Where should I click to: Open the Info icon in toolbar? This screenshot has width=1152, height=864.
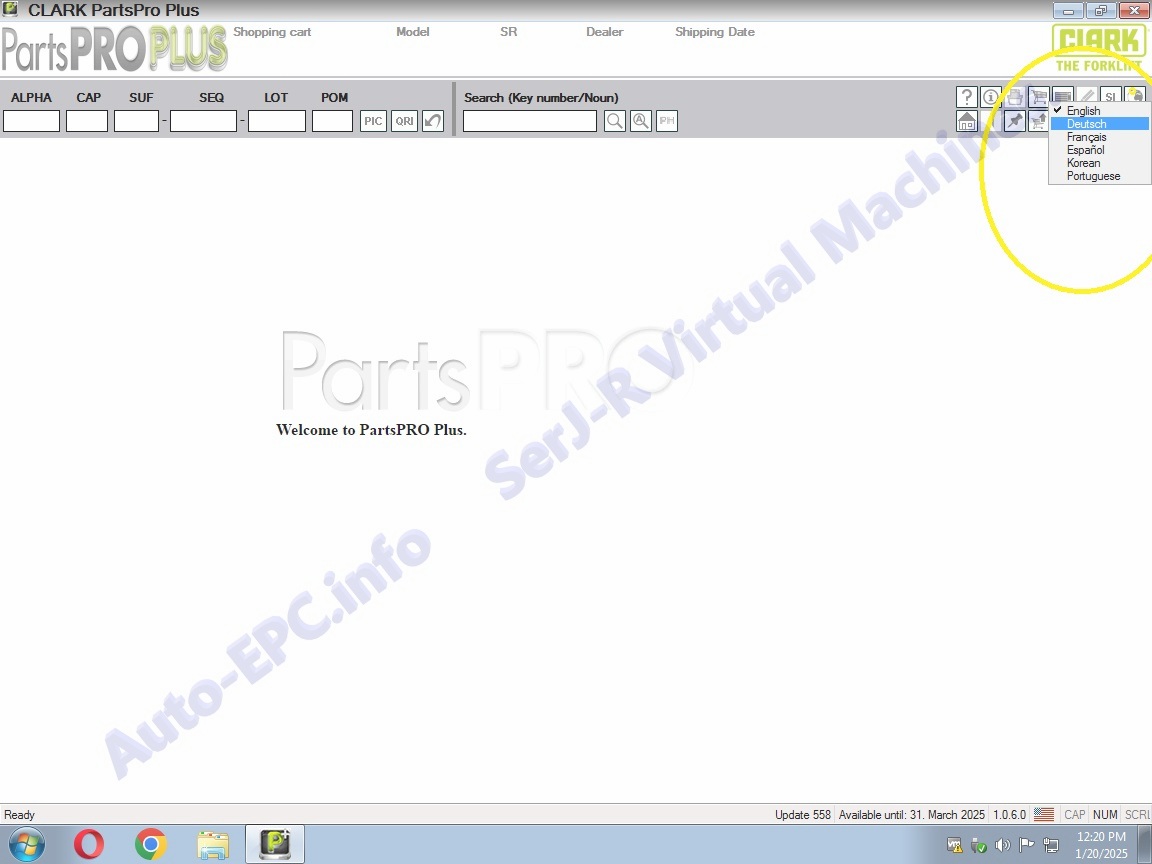click(x=990, y=97)
